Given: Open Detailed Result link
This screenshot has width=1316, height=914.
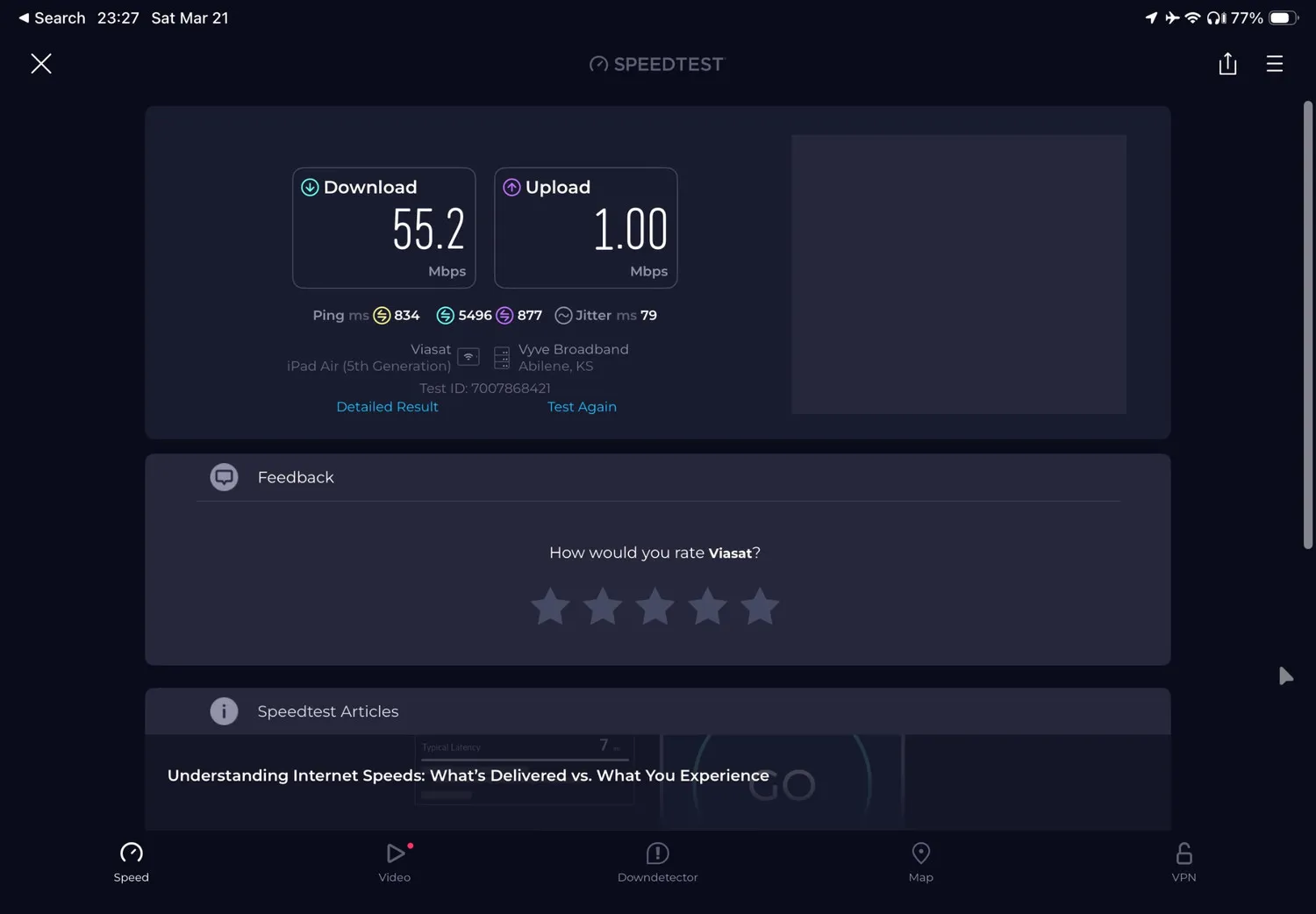Looking at the screenshot, I should pyautogui.click(x=387, y=407).
